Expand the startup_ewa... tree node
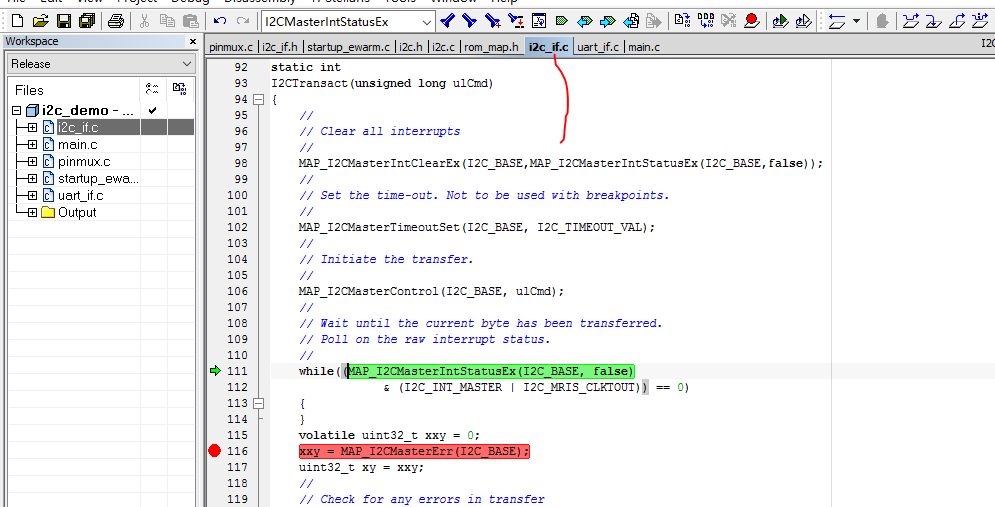Image resolution: width=995 pixels, height=507 pixels. (x=32, y=179)
